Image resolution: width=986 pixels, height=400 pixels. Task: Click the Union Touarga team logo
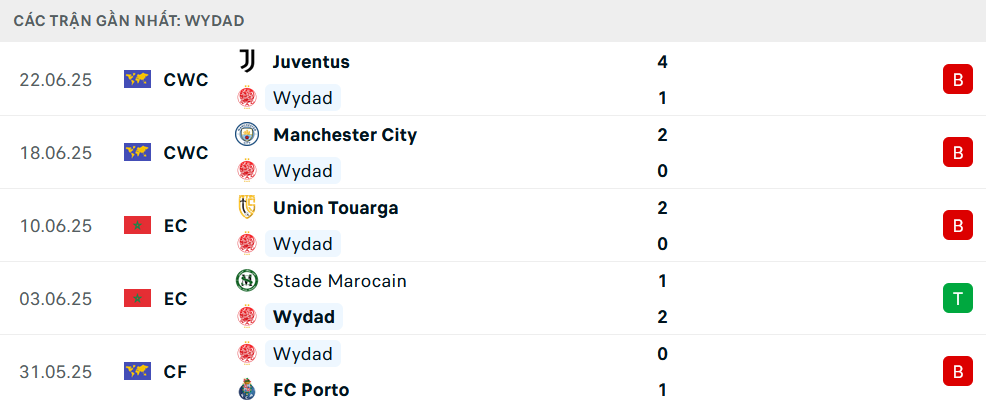pyautogui.click(x=247, y=208)
